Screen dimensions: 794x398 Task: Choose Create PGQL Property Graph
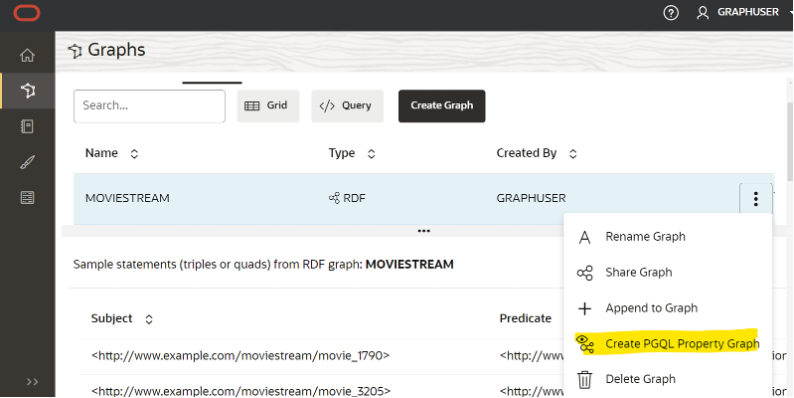point(667,344)
